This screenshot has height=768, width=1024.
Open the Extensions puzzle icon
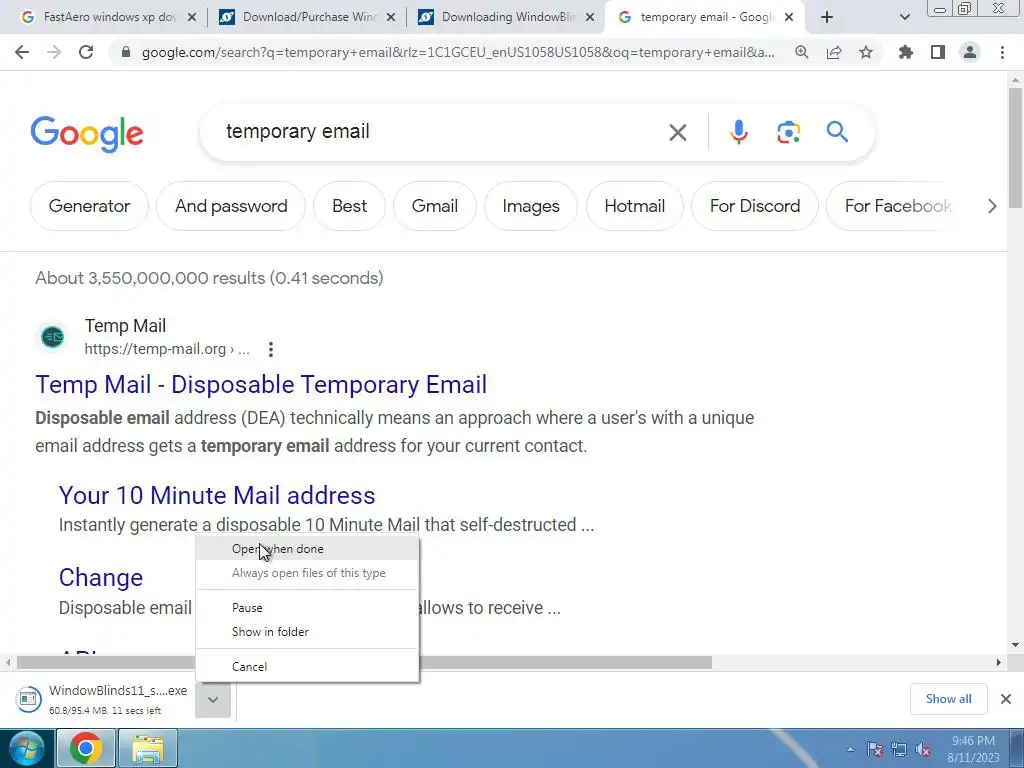[906, 52]
